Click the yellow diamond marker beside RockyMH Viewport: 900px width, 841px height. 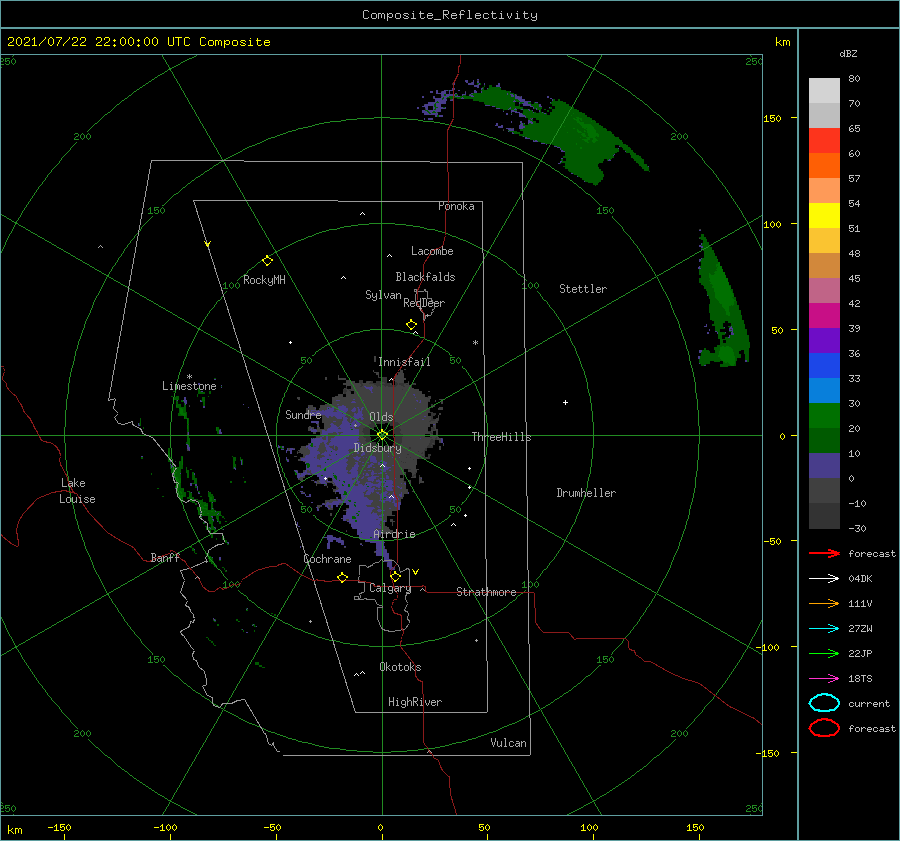click(x=267, y=261)
